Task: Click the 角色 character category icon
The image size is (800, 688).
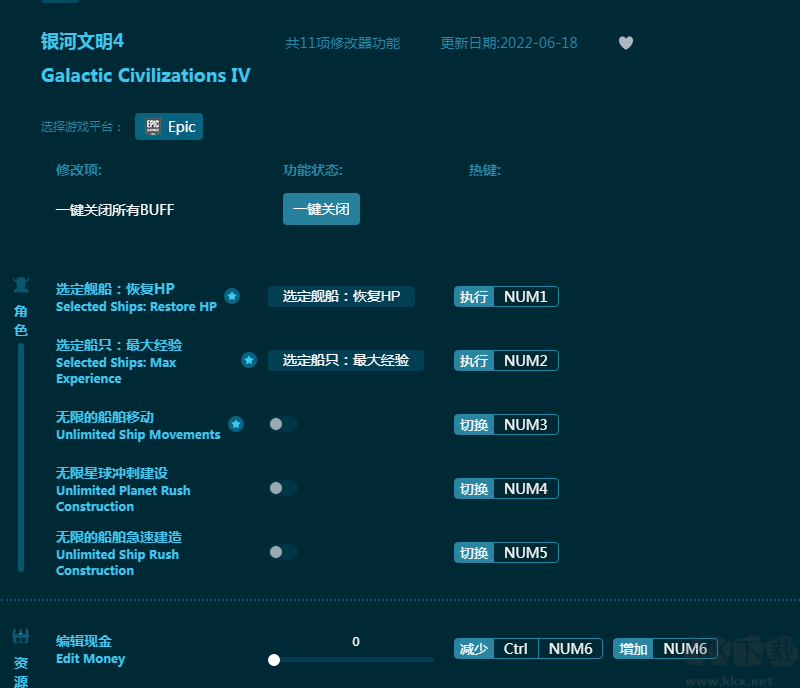Action: 21,285
